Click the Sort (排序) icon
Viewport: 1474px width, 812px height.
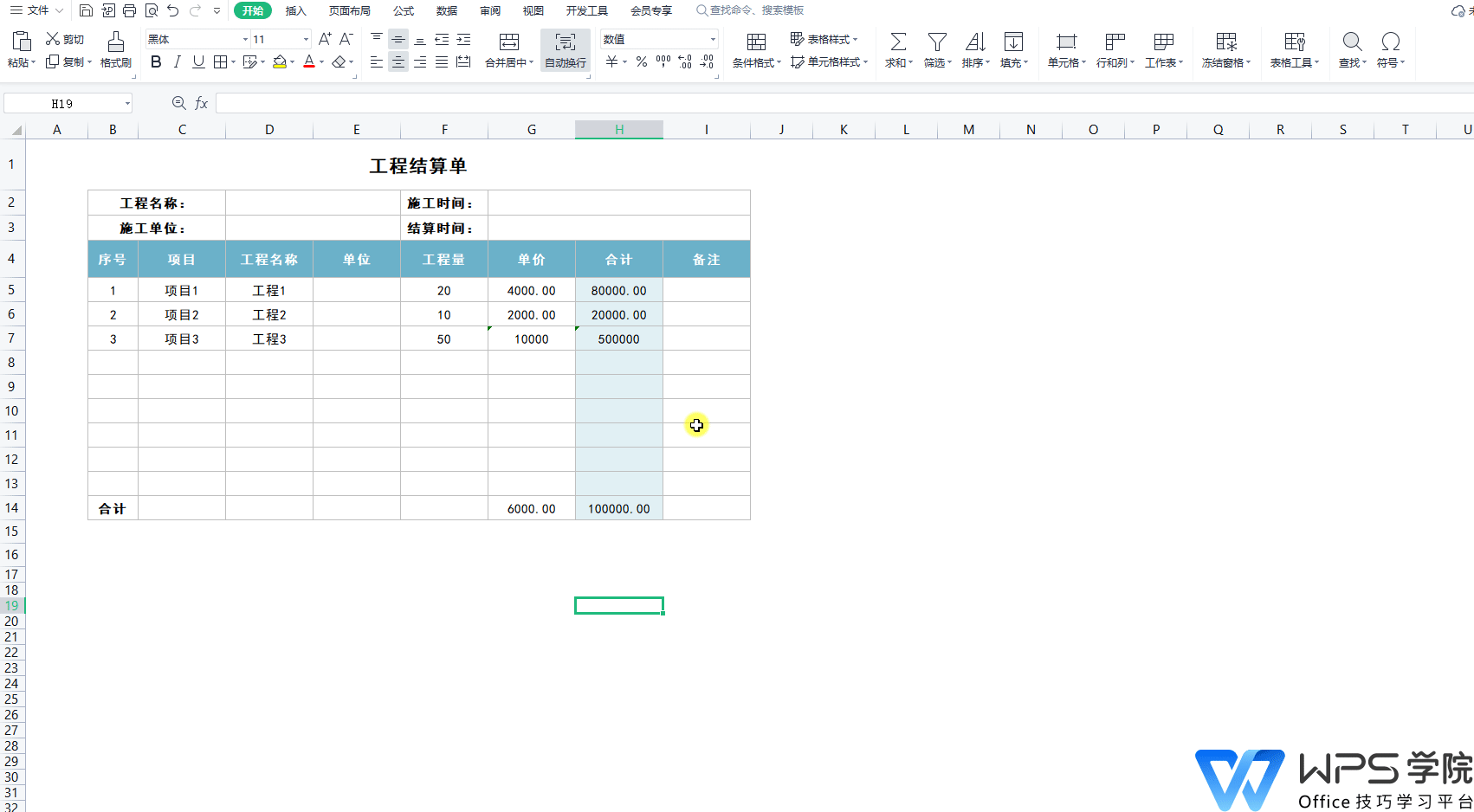[975, 42]
